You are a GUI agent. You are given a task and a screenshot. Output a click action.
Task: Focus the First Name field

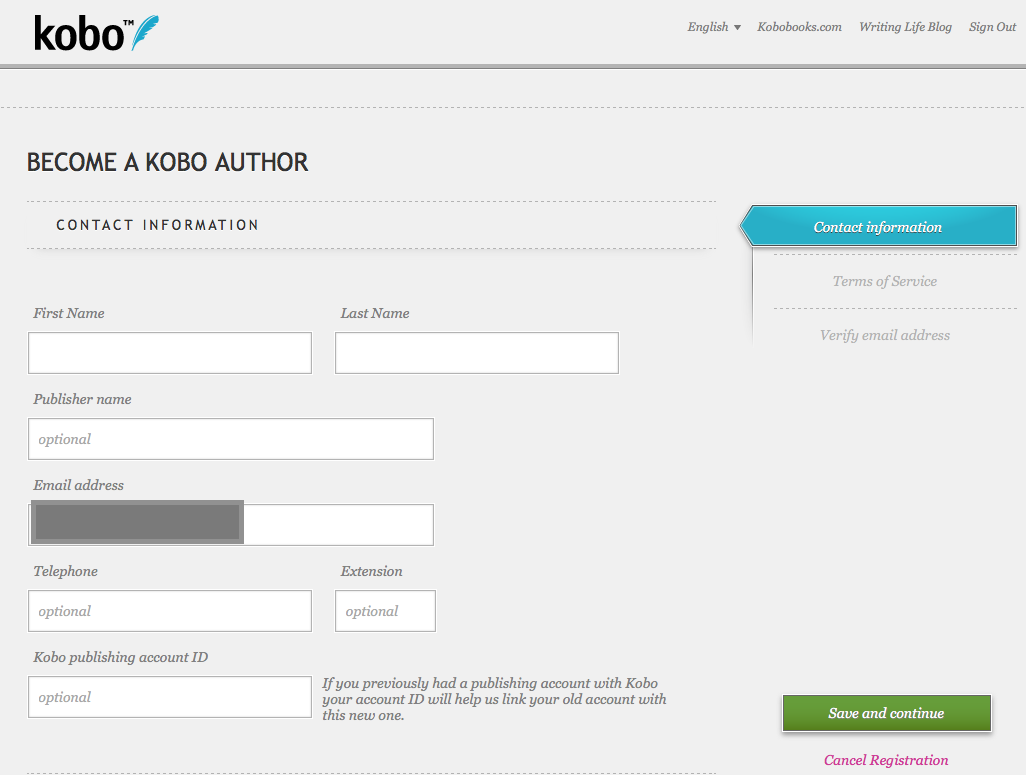tap(170, 353)
